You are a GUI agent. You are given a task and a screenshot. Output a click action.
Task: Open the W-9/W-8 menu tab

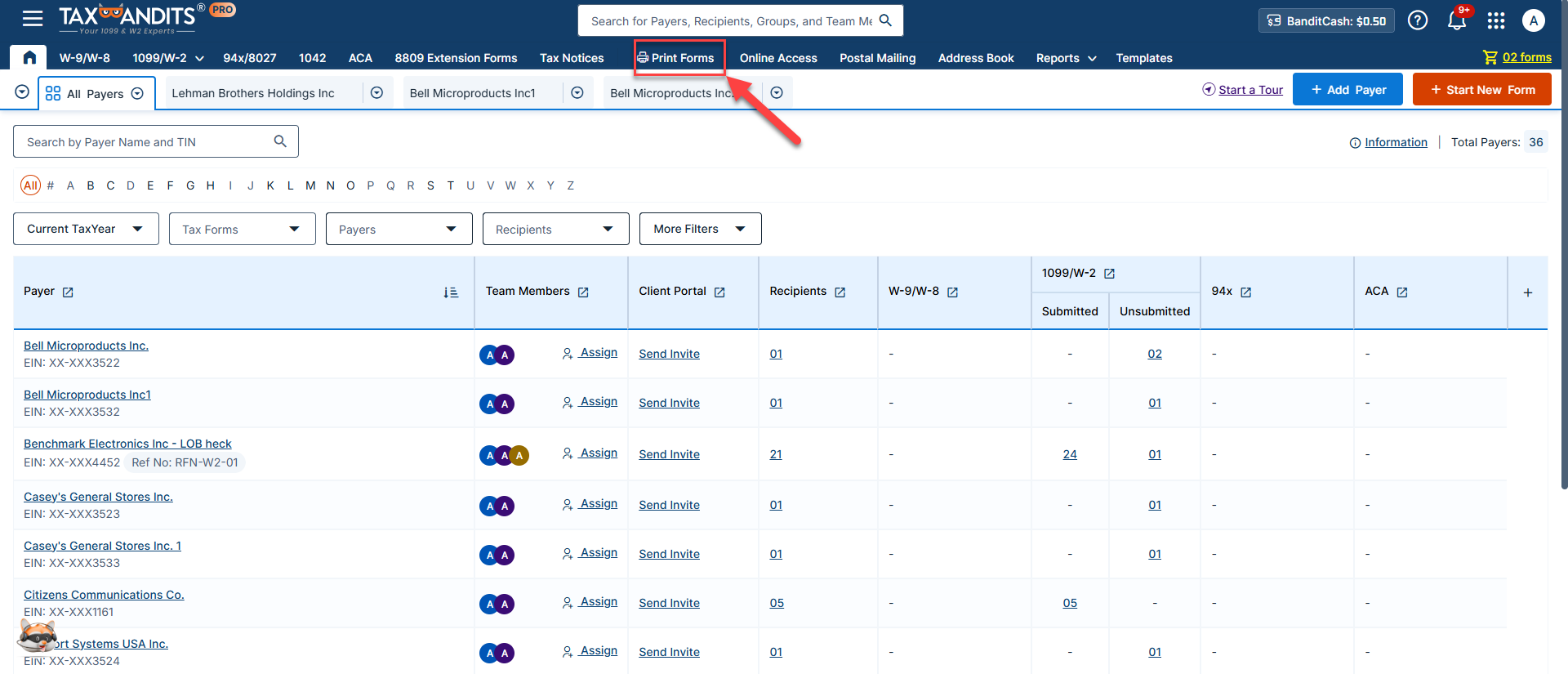pyautogui.click(x=84, y=58)
